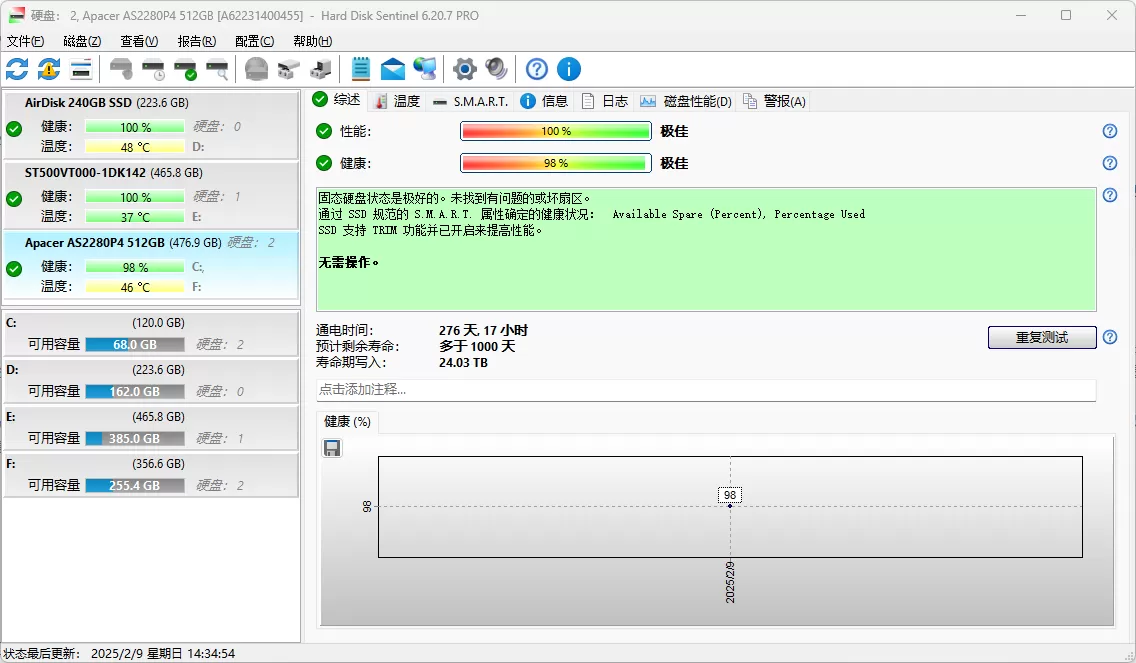
Task: Open the 报告 menu
Action: pyautogui.click(x=196, y=41)
